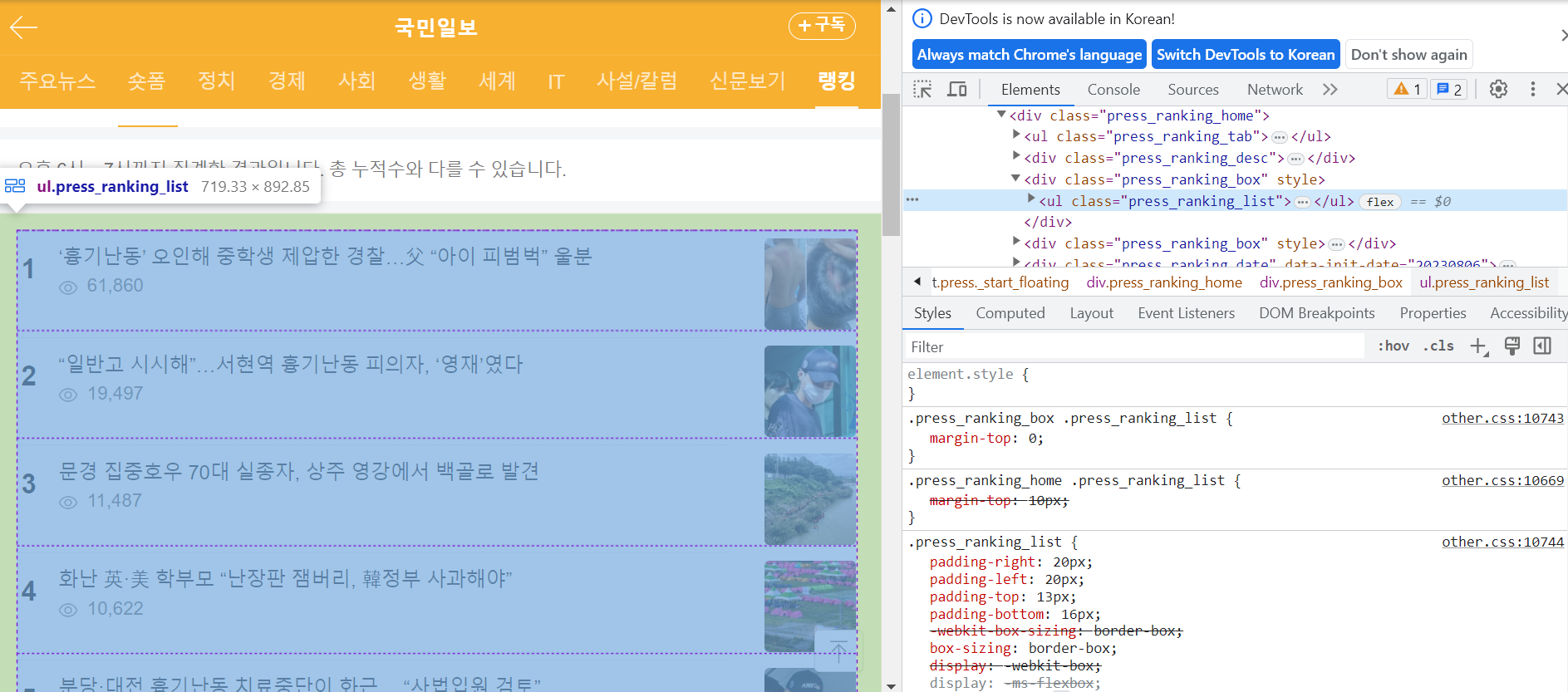Select breadcrumb div.press_ranking_box
The width and height of the screenshot is (1568, 692).
(x=1330, y=282)
